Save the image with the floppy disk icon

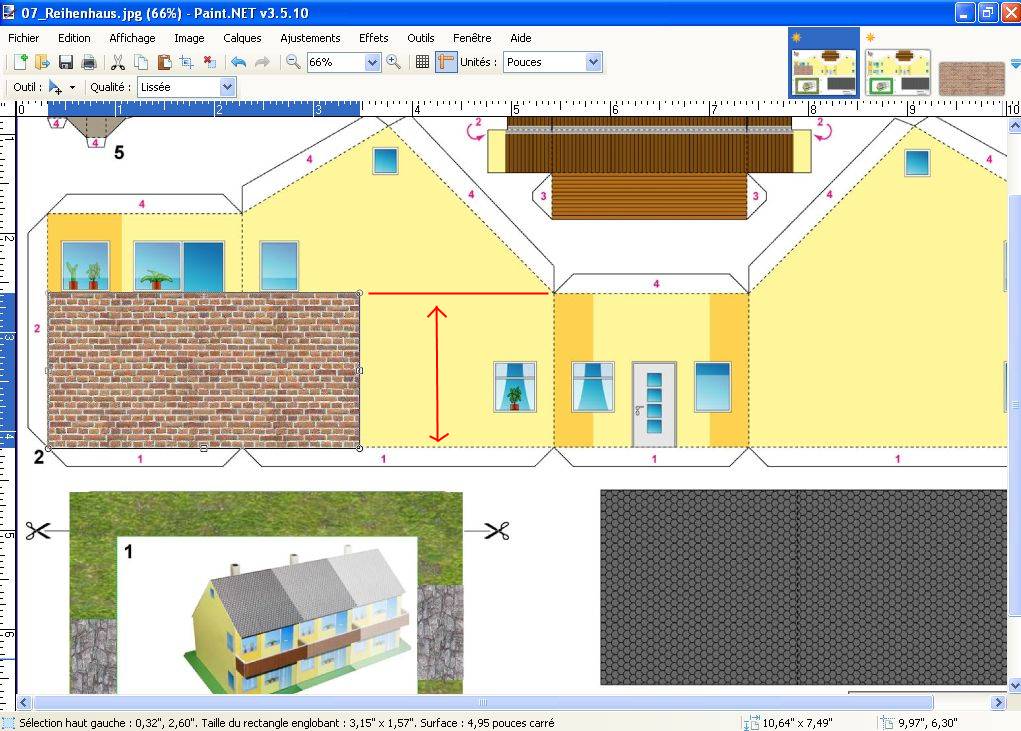click(66, 62)
